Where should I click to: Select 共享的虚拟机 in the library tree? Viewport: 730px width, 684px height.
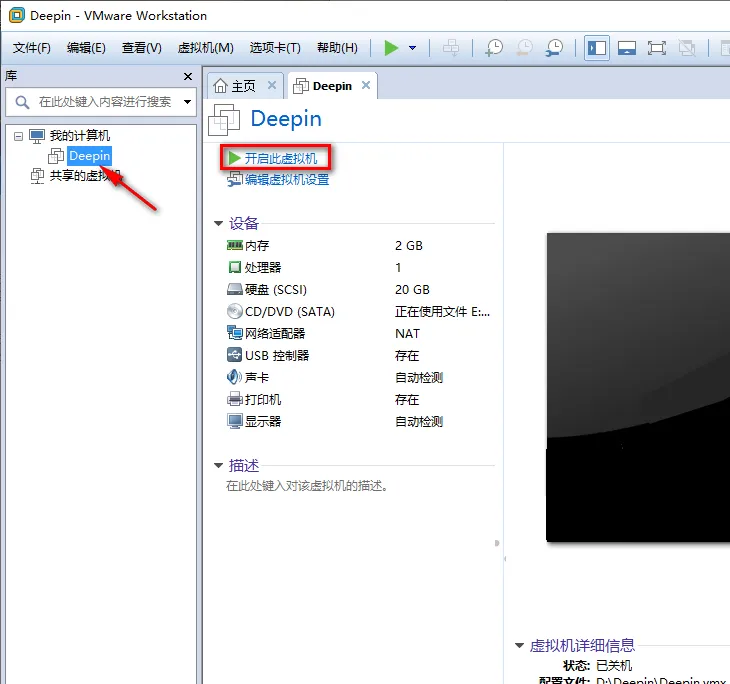click(85, 176)
